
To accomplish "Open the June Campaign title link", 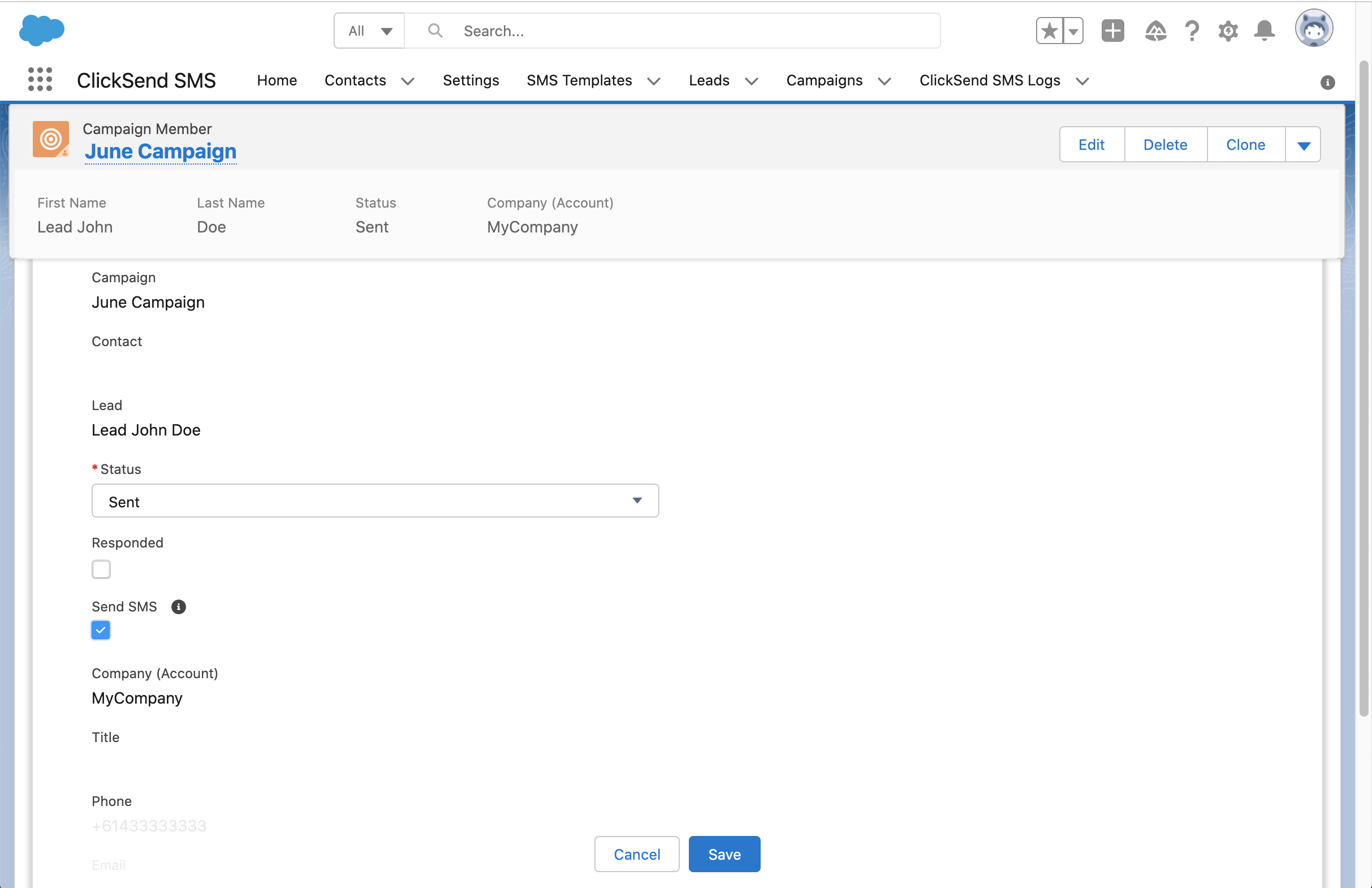I will click(x=160, y=152).
